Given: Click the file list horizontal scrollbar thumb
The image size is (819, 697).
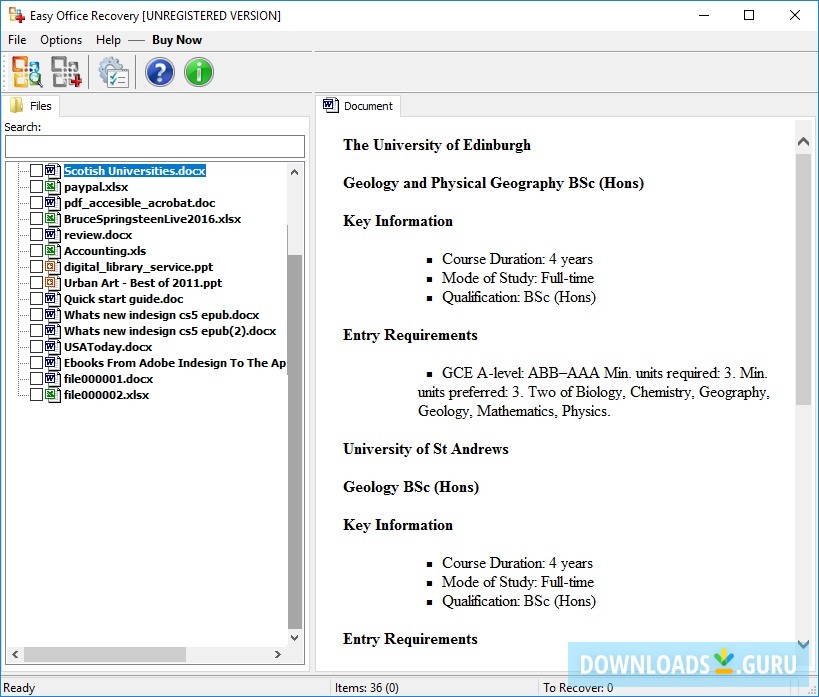Looking at the screenshot, I should [x=105, y=654].
